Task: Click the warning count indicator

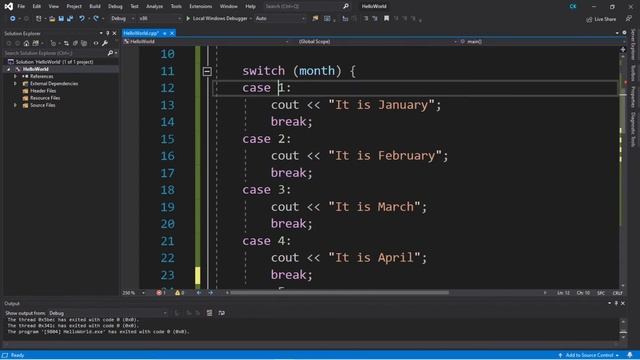Action: coord(180,293)
